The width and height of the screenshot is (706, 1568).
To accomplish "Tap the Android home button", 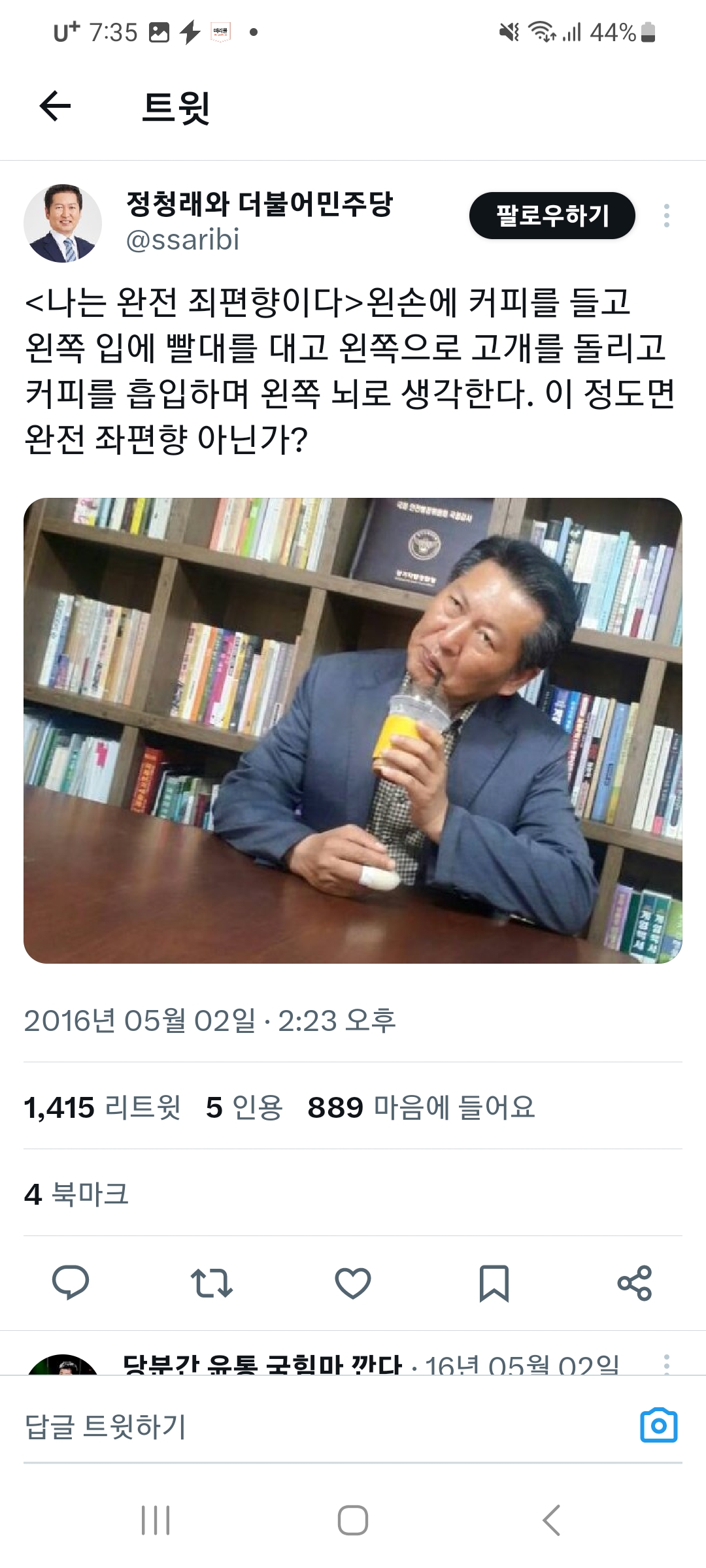I will [353, 1520].
